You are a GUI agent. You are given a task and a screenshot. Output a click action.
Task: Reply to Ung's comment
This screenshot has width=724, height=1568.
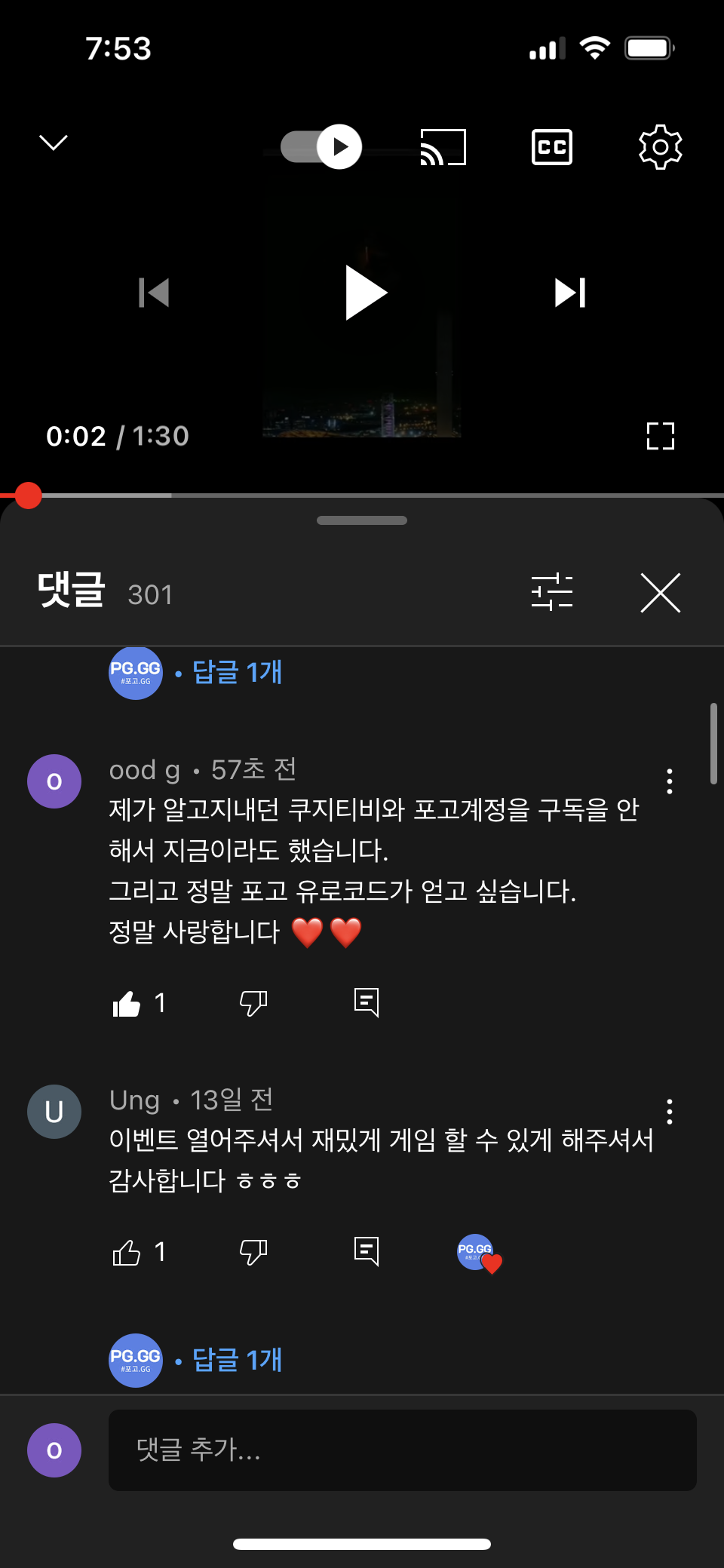(367, 1252)
